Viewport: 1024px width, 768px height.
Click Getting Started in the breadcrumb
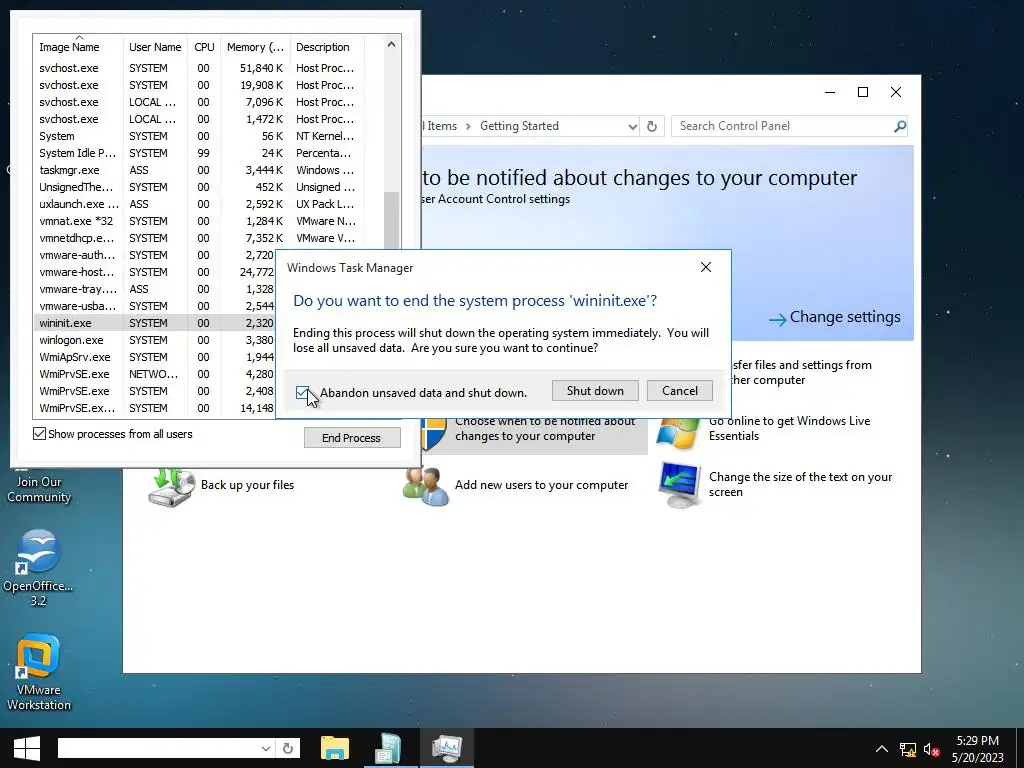pos(519,126)
